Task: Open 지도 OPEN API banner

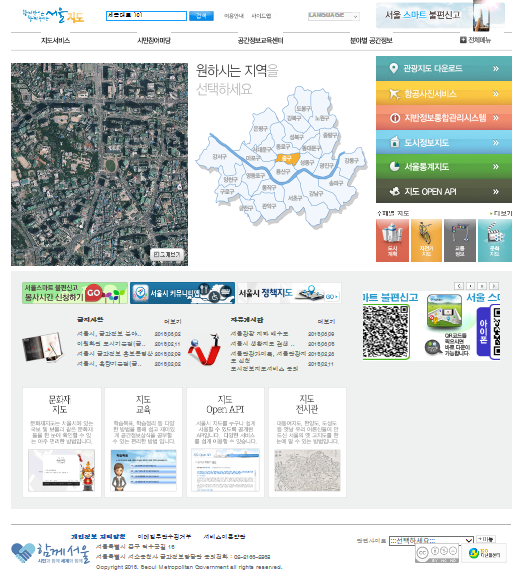Action: (444, 191)
